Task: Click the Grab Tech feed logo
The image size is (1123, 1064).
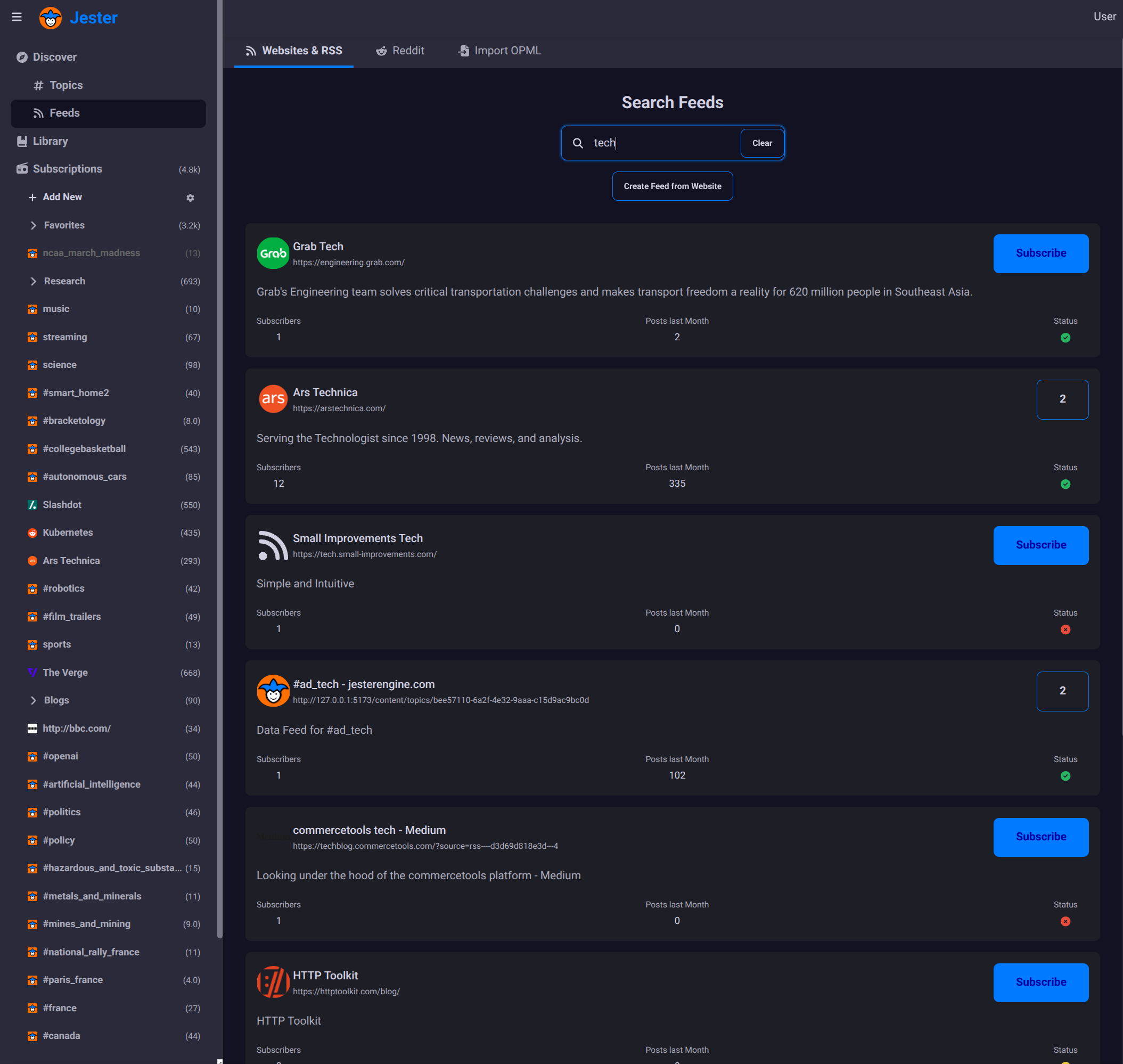Action: [273, 253]
